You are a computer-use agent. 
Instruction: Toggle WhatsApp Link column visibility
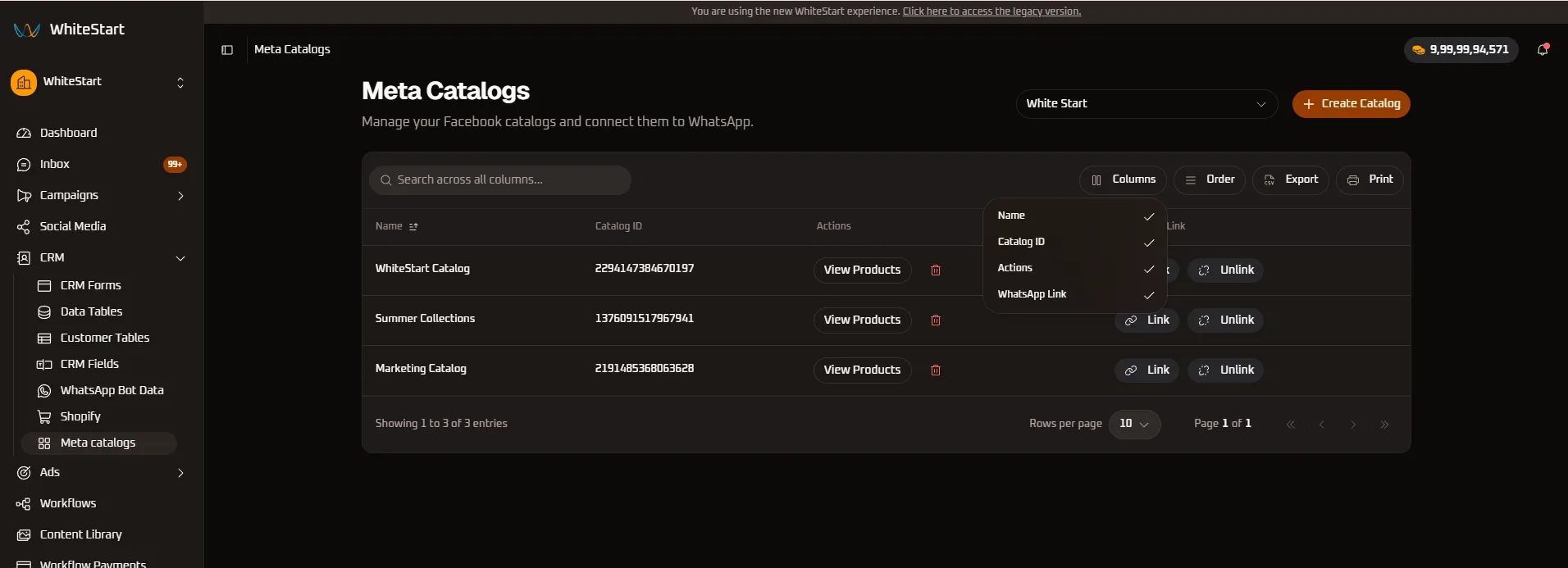click(x=1075, y=294)
